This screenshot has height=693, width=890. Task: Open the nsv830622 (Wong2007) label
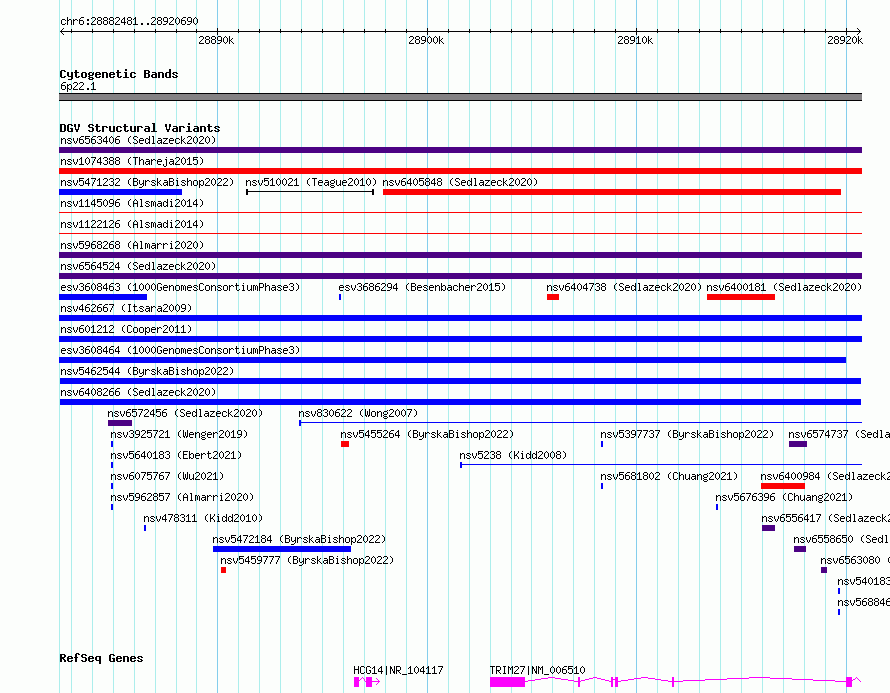point(358,413)
